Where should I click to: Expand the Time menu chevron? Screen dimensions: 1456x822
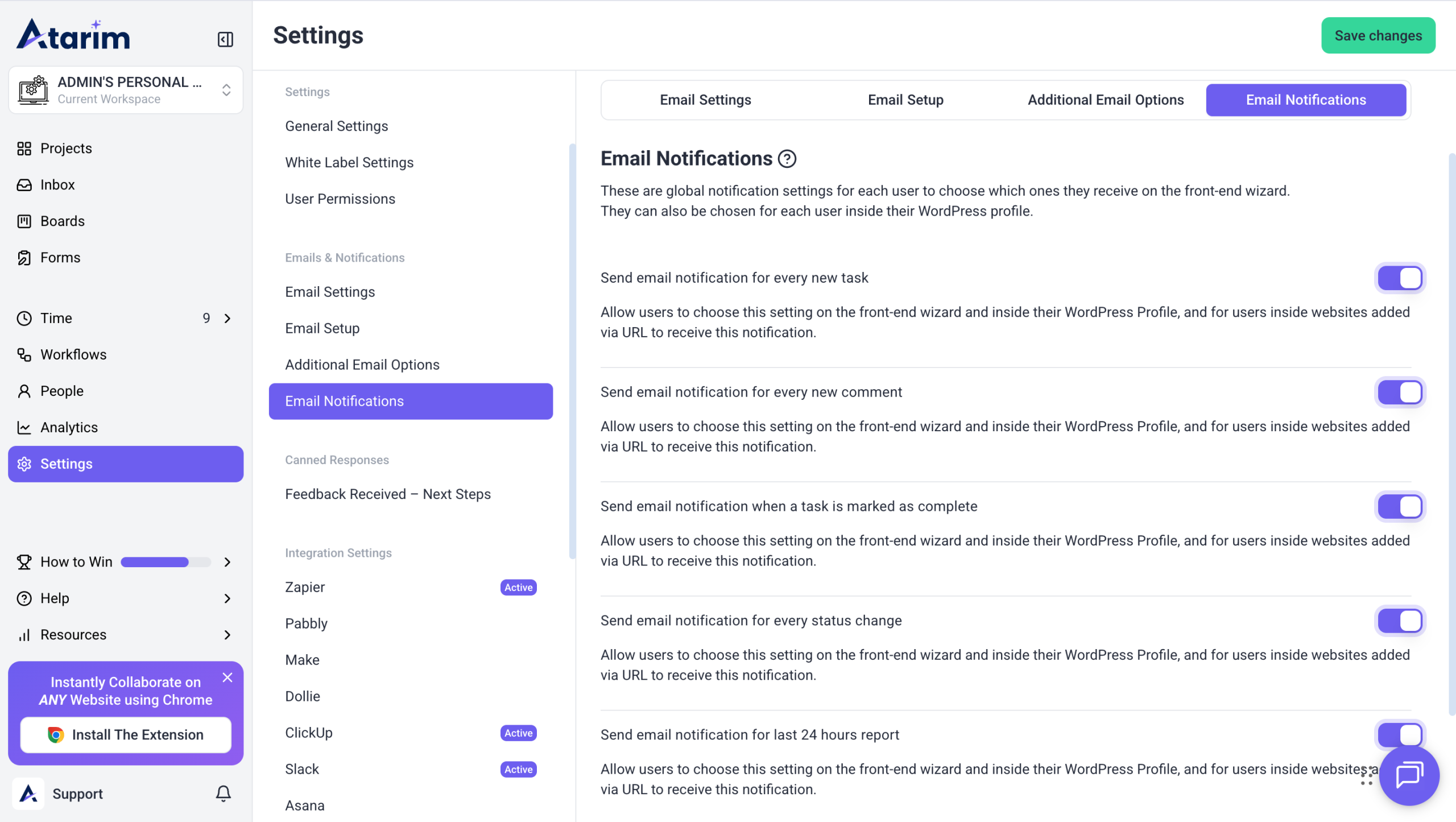227,319
